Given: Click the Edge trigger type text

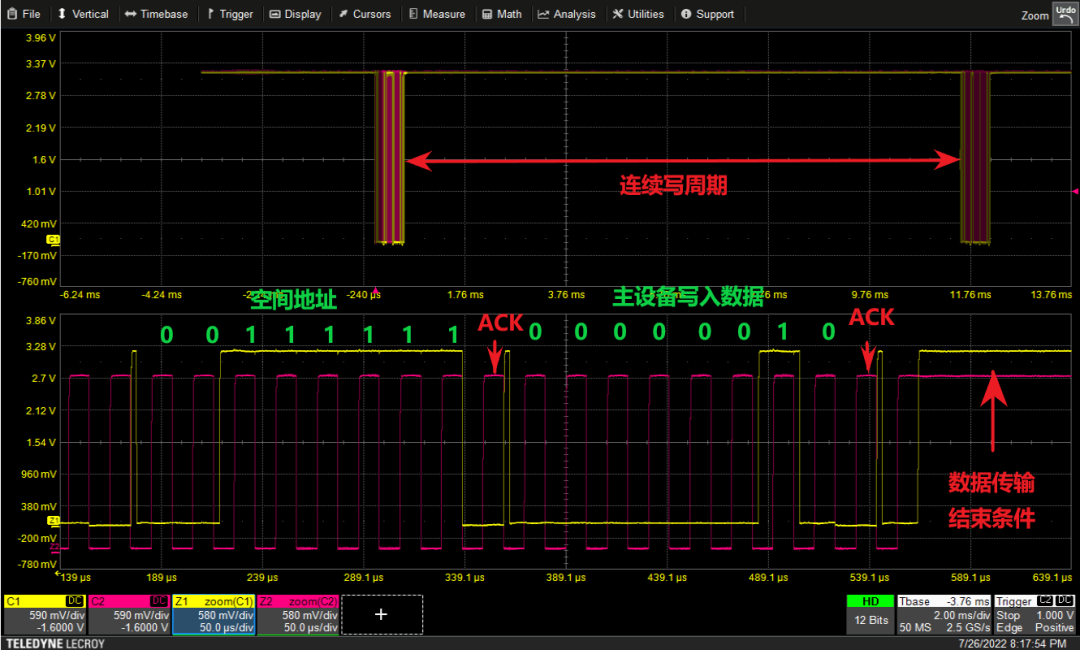Looking at the screenshot, I should click(x=1008, y=627).
